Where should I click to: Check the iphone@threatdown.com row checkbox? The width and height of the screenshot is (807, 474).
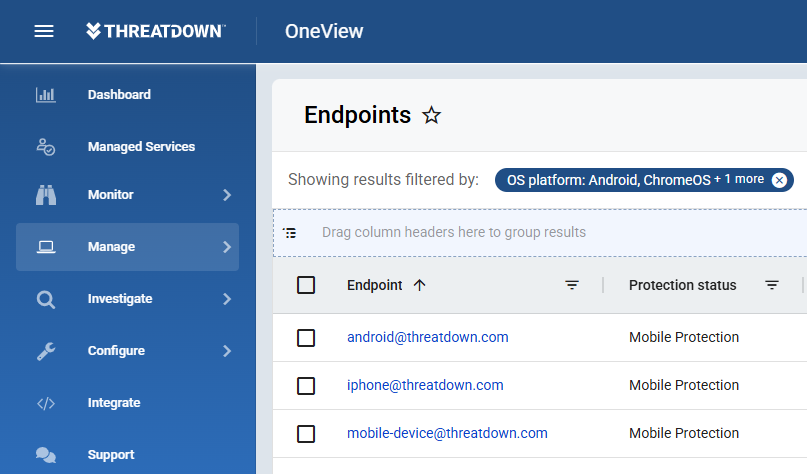(x=306, y=386)
